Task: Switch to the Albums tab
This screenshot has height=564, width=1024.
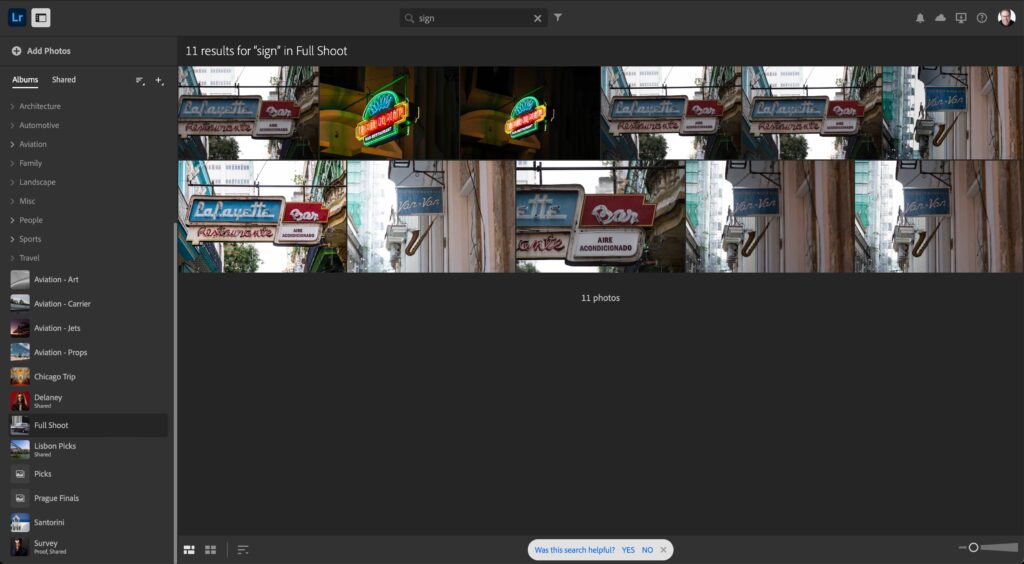Action: coord(25,80)
